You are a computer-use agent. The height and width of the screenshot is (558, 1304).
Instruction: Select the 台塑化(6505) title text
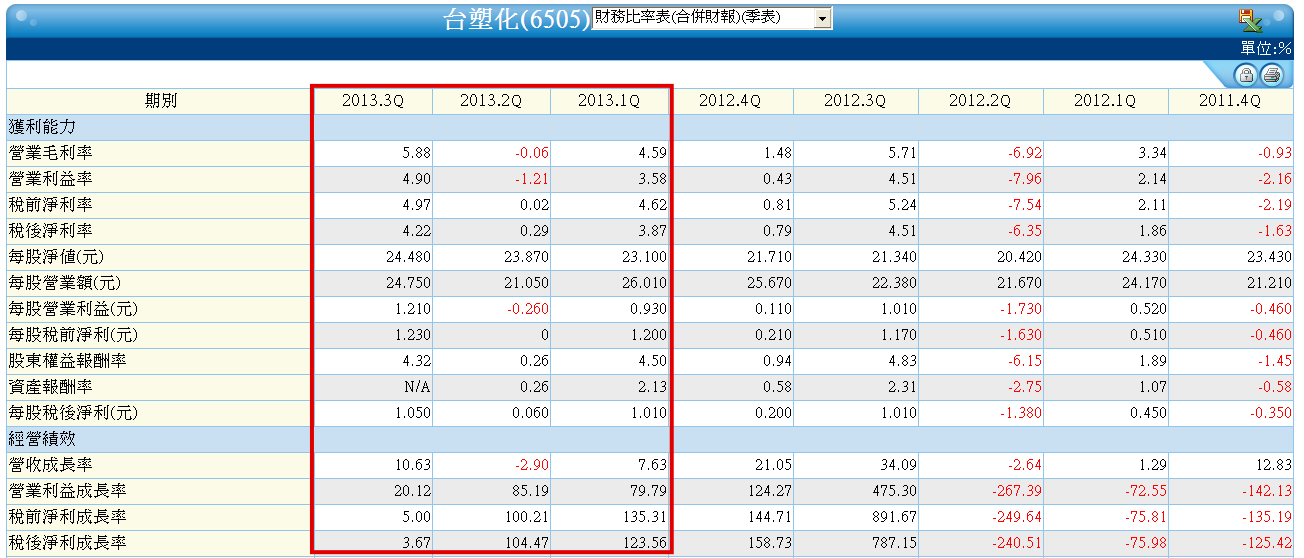(x=517, y=20)
